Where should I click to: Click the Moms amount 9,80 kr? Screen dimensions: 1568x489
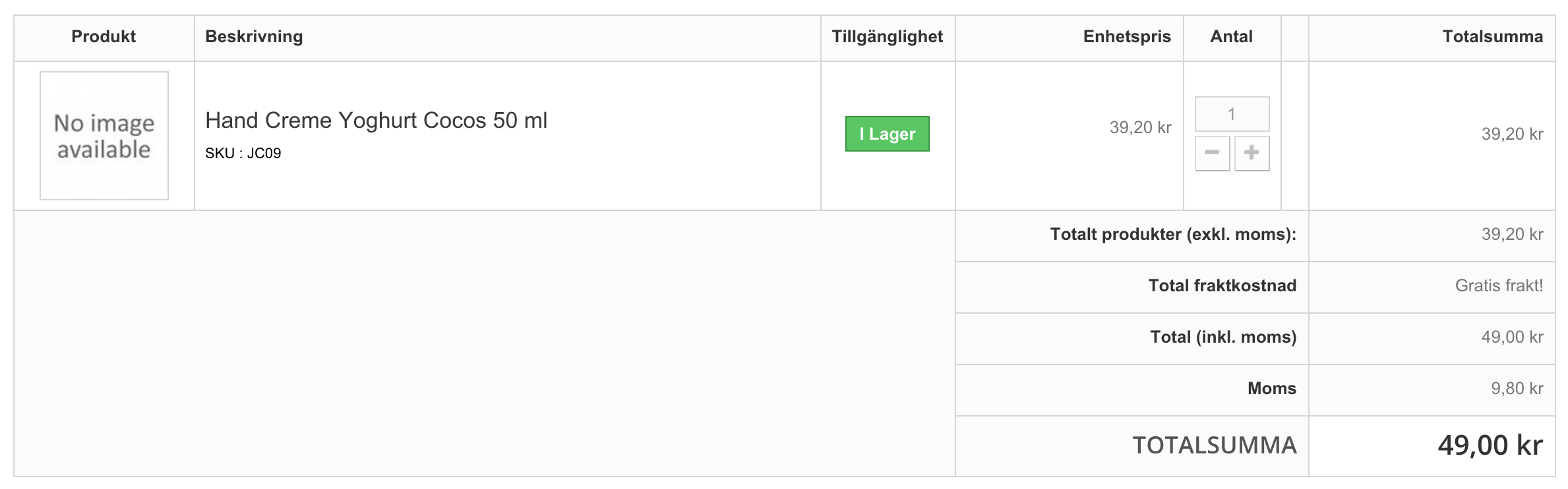point(1517,388)
